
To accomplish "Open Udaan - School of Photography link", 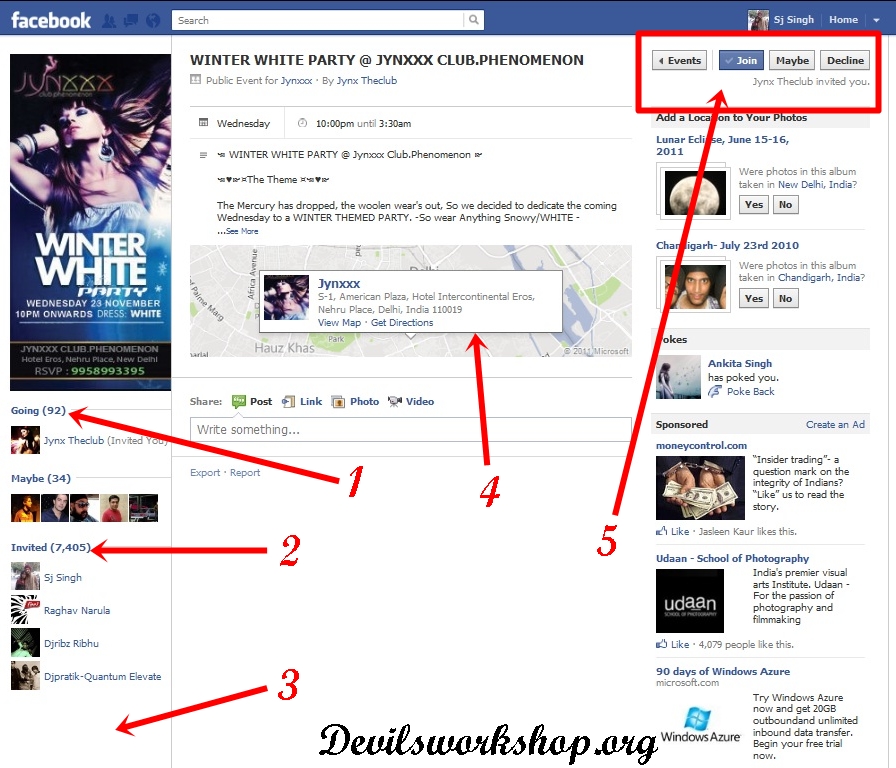I will tap(732, 558).
